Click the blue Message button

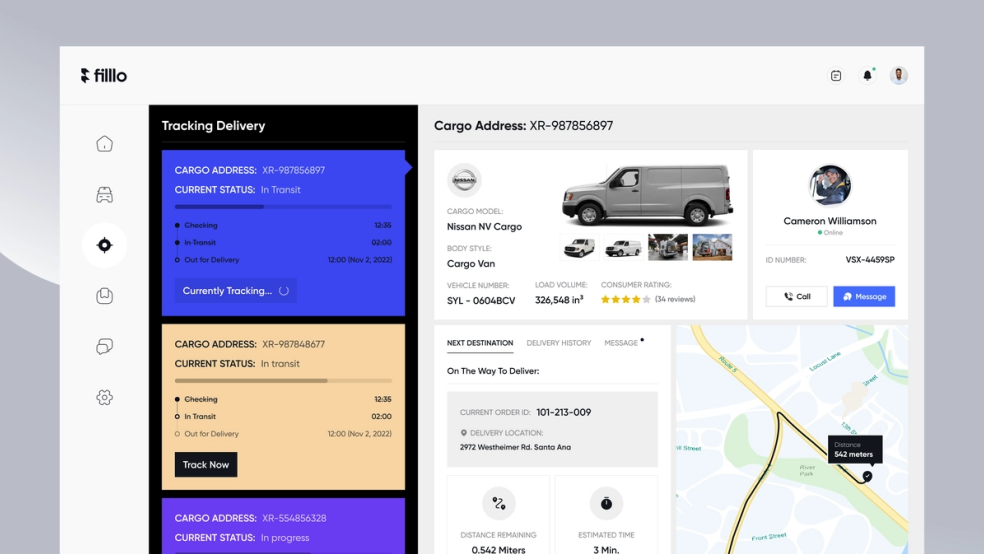(x=864, y=297)
